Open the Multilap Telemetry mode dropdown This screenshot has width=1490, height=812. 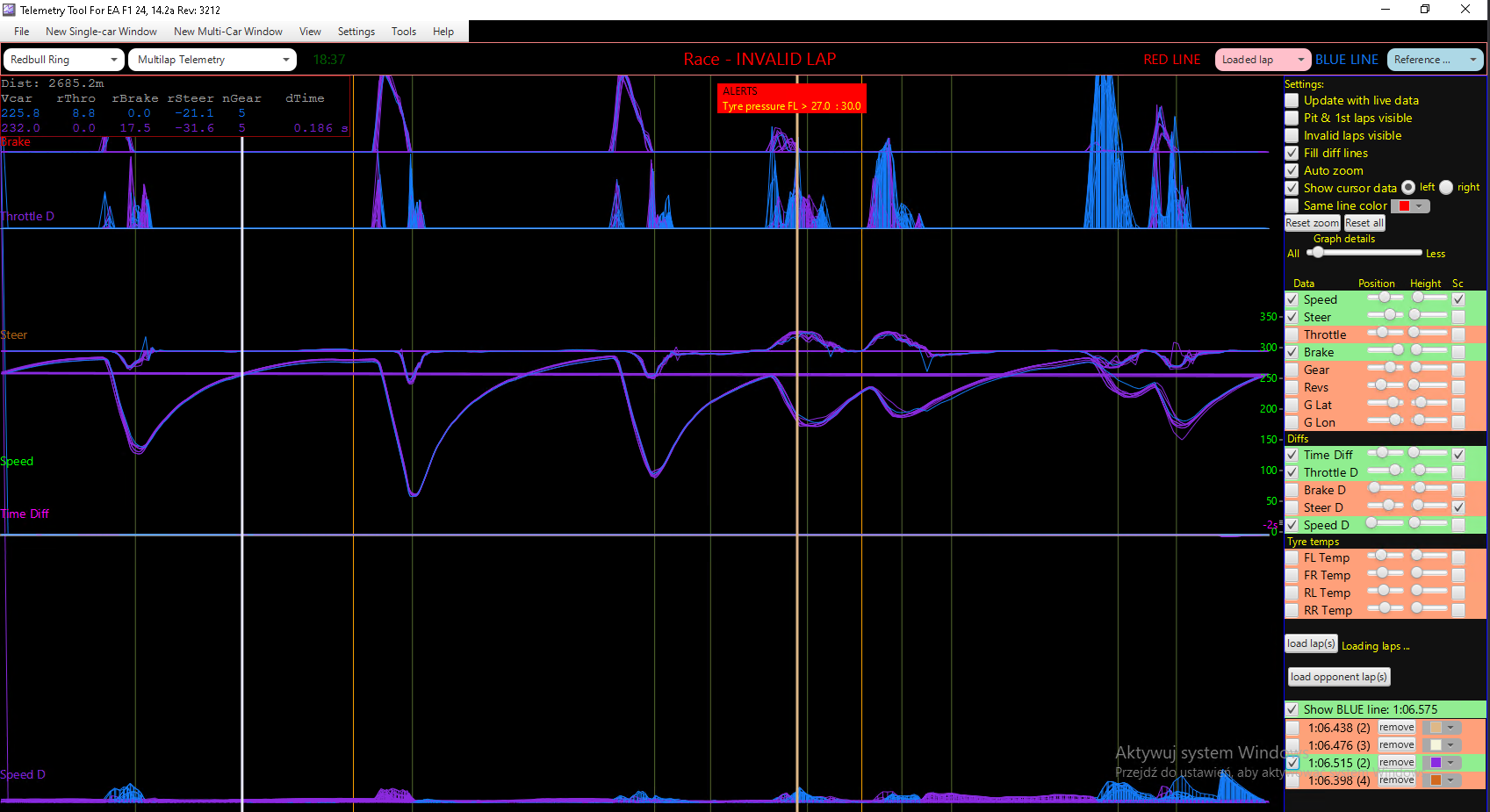pos(213,60)
